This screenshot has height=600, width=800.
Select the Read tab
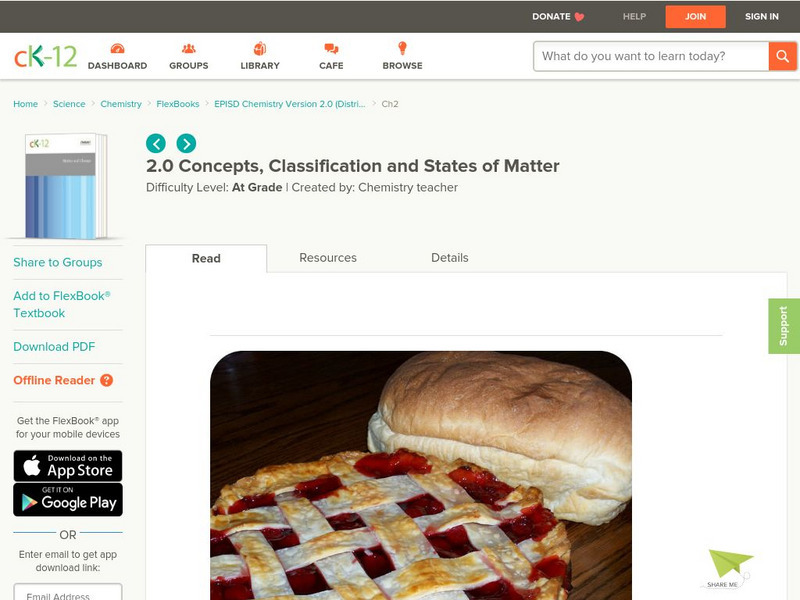click(206, 258)
